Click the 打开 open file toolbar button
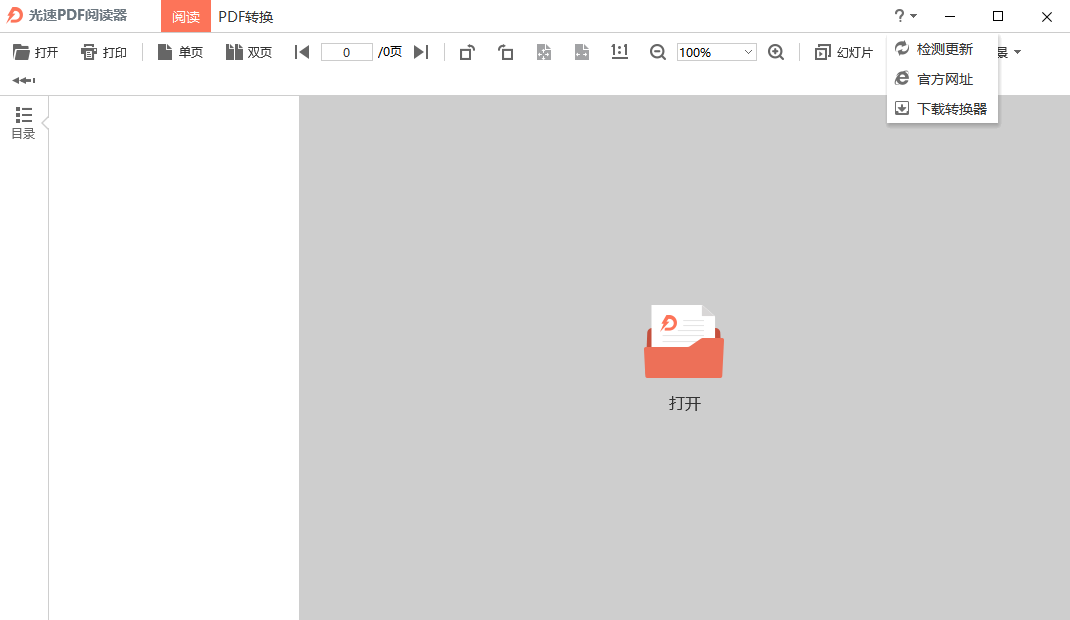This screenshot has height=620, width=1070. pyautogui.click(x=35, y=53)
